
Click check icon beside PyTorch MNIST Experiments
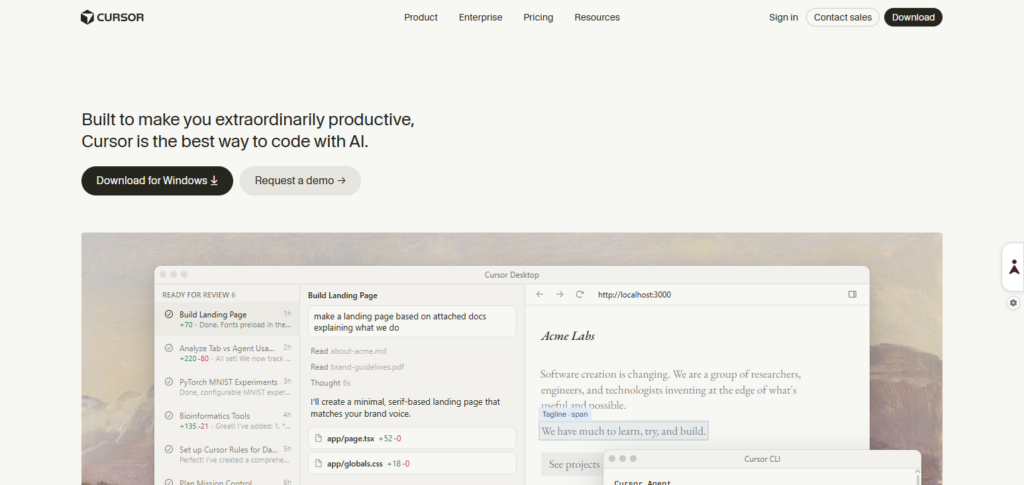point(168,382)
